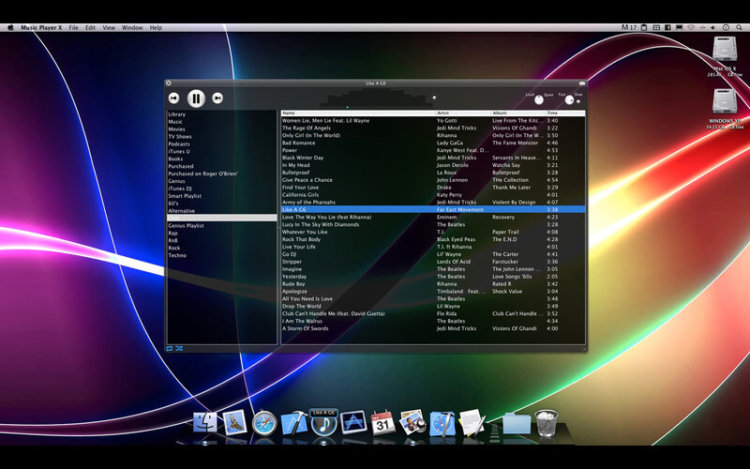The height and width of the screenshot is (469, 750).
Task: Select the Techno playlist
Action: click(177, 255)
